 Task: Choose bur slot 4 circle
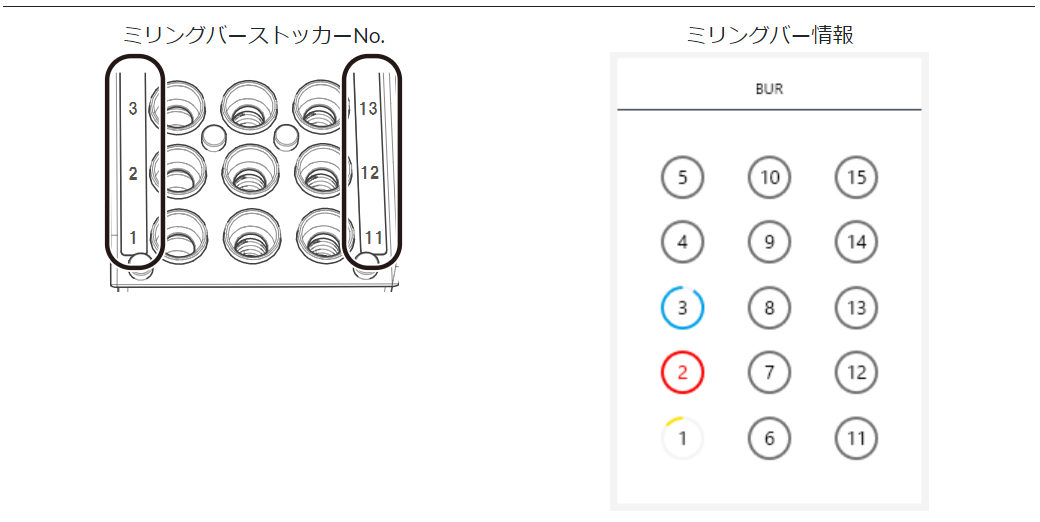pos(682,242)
